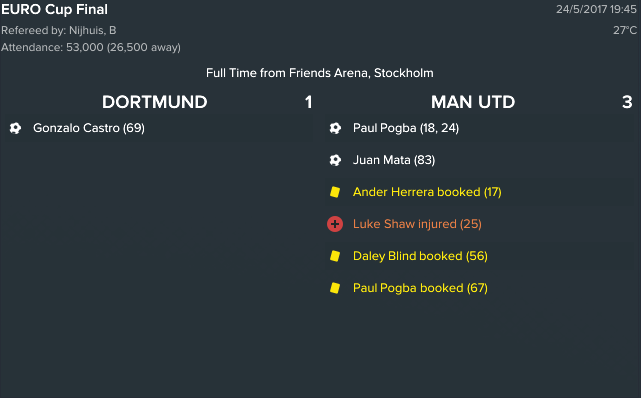Click yellow card icon for Daley Blind
The image size is (641, 398).
pyautogui.click(x=335, y=256)
